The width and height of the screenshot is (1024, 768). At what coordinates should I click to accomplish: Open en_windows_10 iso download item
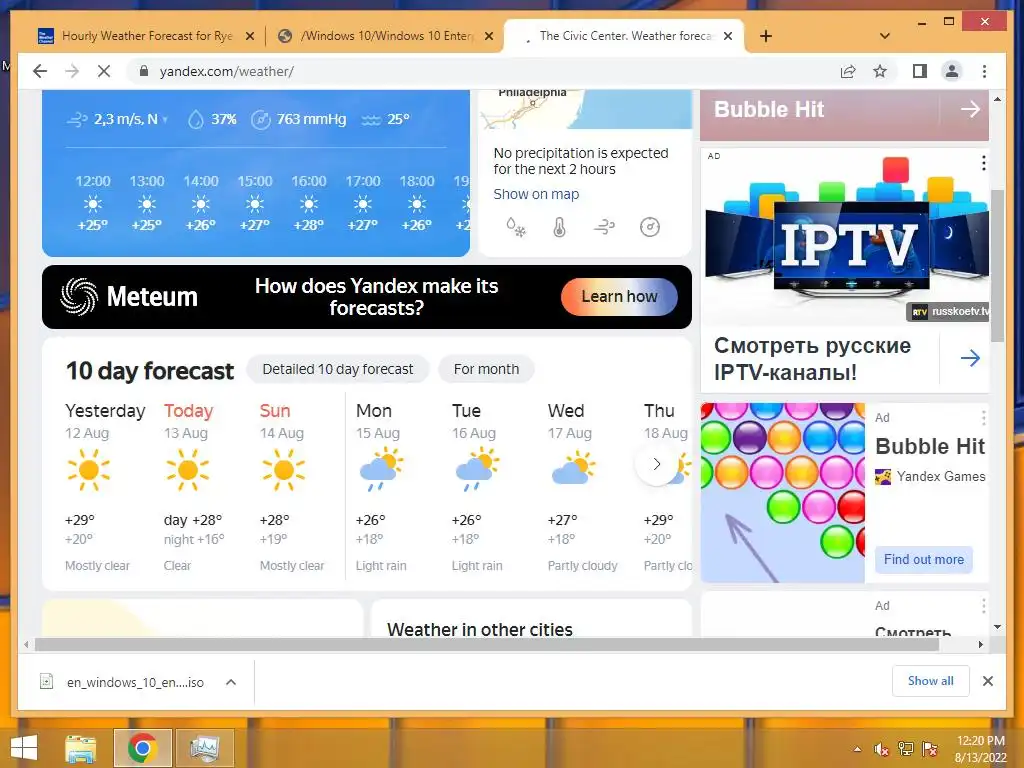122,682
